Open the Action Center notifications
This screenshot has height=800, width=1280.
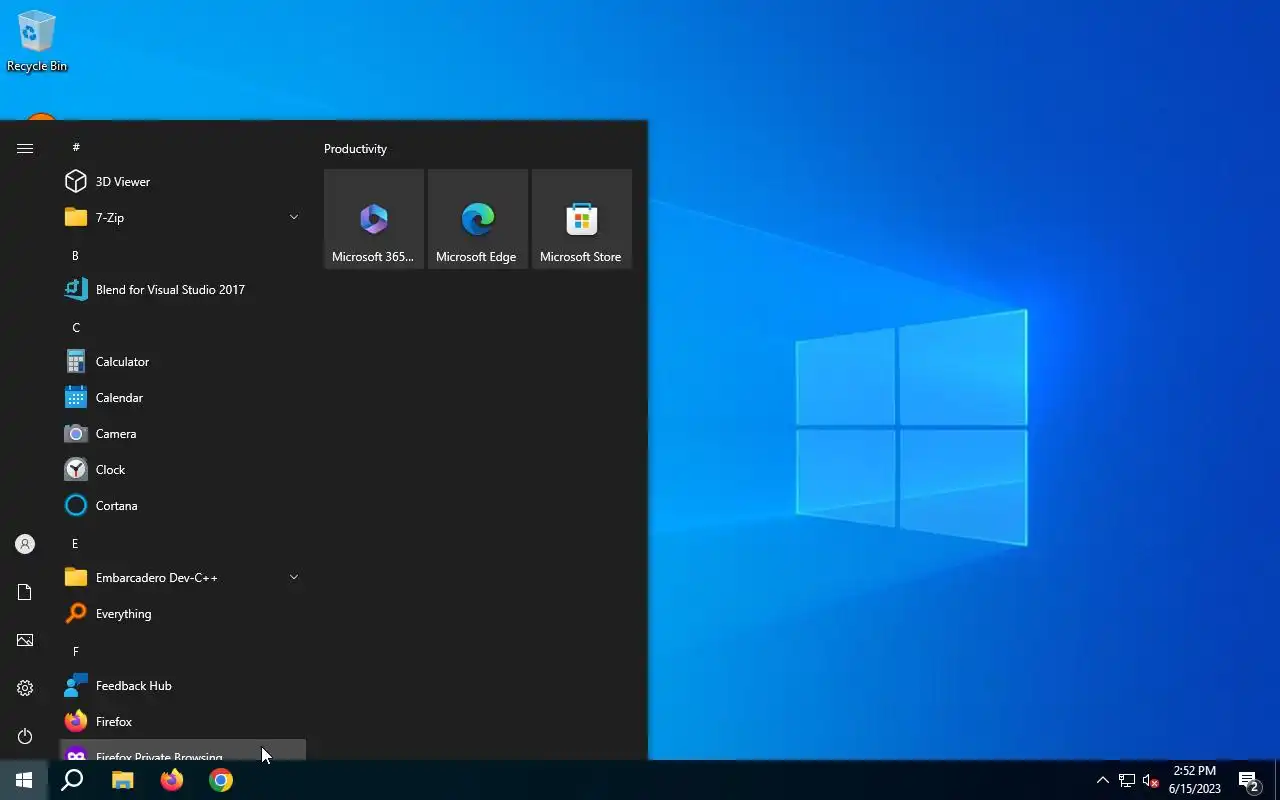[x=1249, y=780]
